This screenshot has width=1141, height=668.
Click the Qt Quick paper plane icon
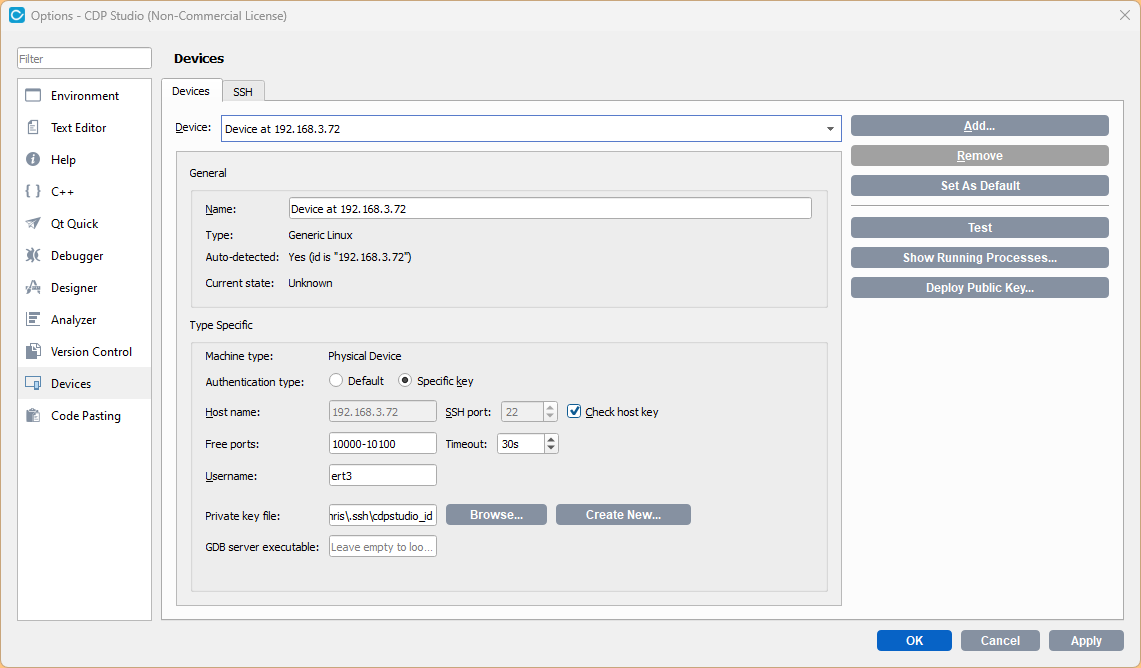click(x=33, y=223)
